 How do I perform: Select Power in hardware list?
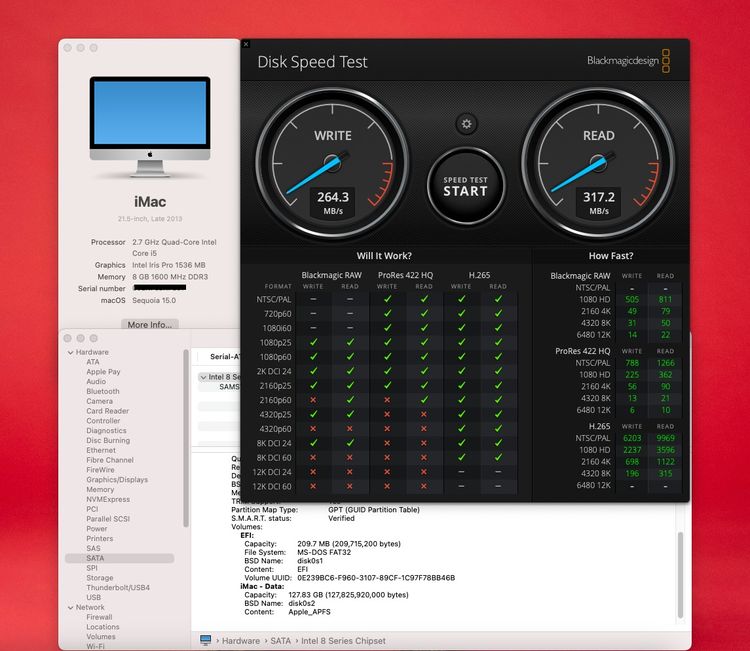point(97,529)
